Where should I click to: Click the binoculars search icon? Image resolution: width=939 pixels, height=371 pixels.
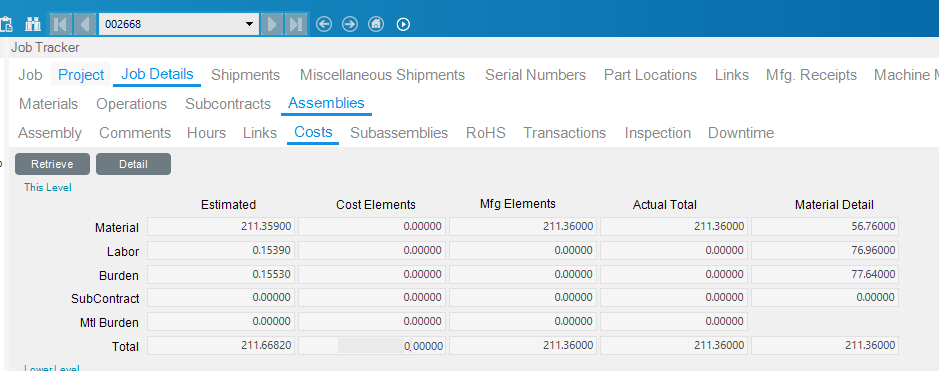(32, 25)
